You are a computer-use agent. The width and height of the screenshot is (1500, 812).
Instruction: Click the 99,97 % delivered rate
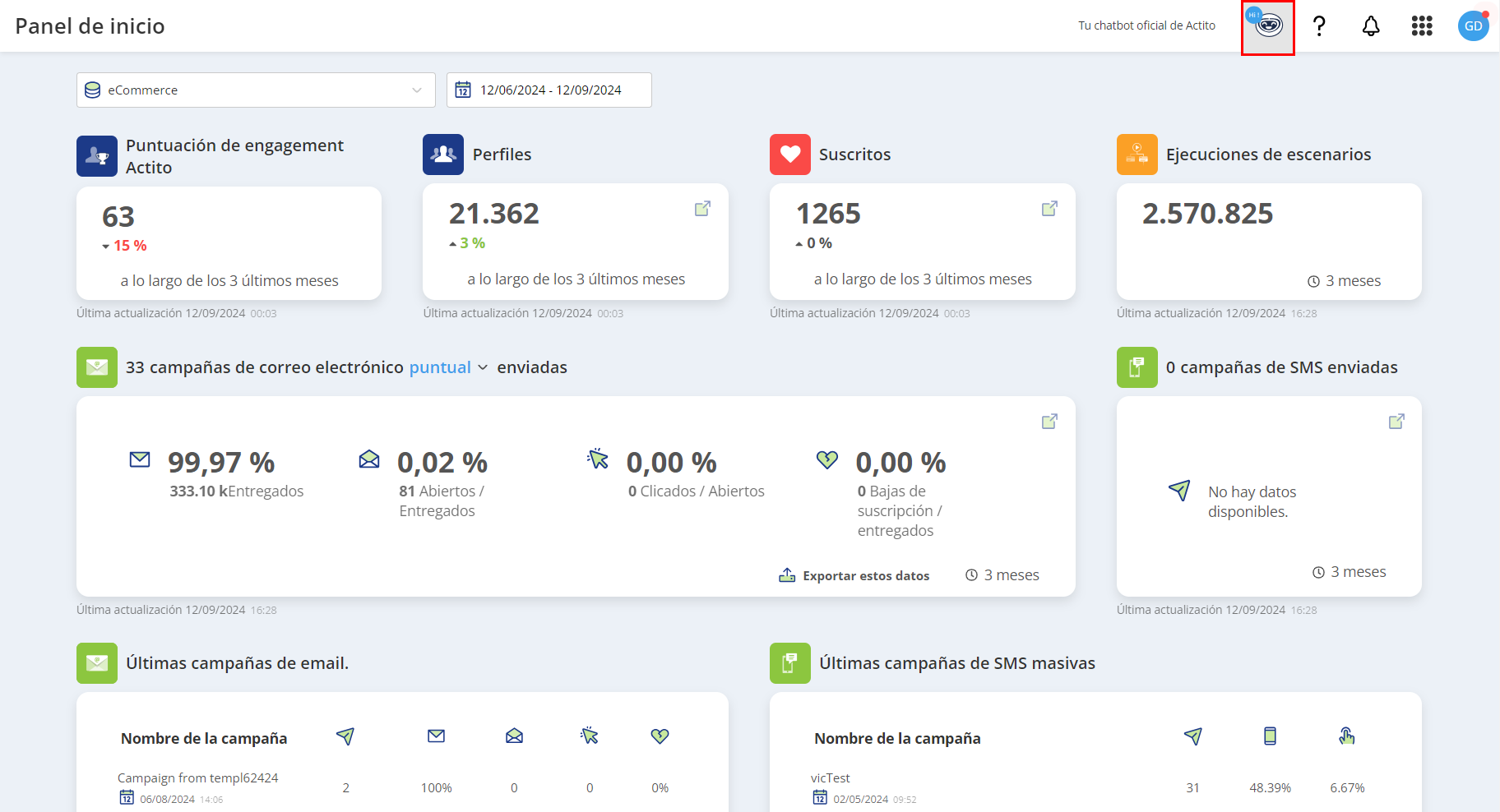pos(221,463)
